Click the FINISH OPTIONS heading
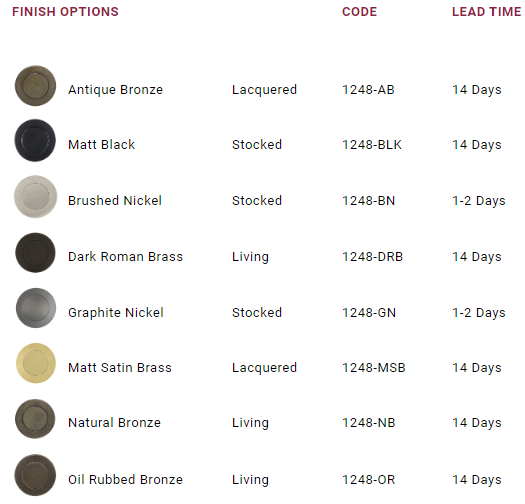525x504 pixels. click(x=65, y=12)
